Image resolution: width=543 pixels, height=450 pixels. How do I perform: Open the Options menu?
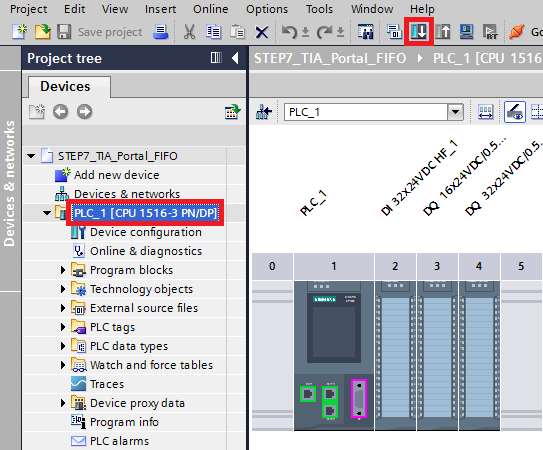(x=267, y=9)
